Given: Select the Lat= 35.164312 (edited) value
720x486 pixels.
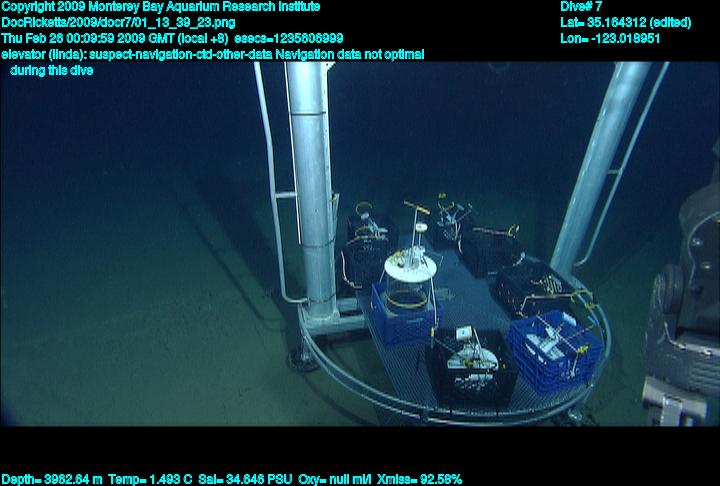Looking at the screenshot, I should [x=625, y=23].
